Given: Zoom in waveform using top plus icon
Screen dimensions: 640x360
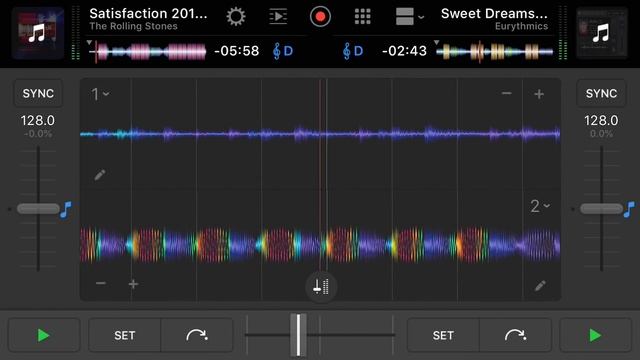Looking at the screenshot, I should tap(539, 94).
